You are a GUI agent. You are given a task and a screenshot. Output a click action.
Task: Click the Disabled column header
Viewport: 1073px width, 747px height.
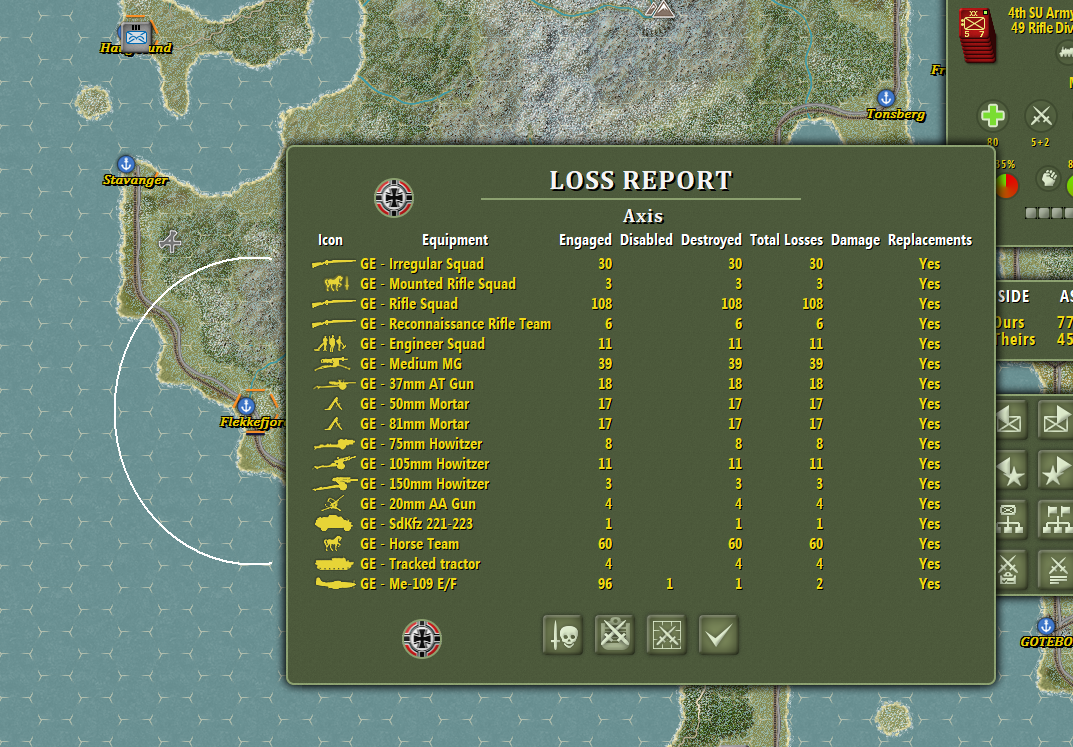[x=646, y=240]
